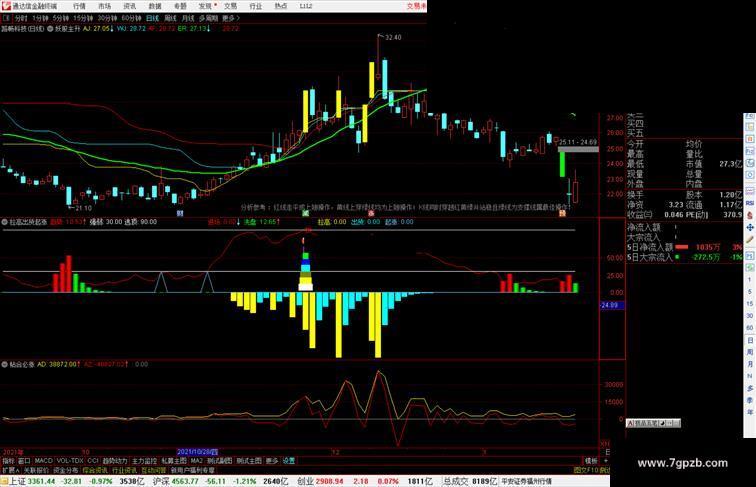
Task: Click the 上证 index status entry
Action: (76, 481)
